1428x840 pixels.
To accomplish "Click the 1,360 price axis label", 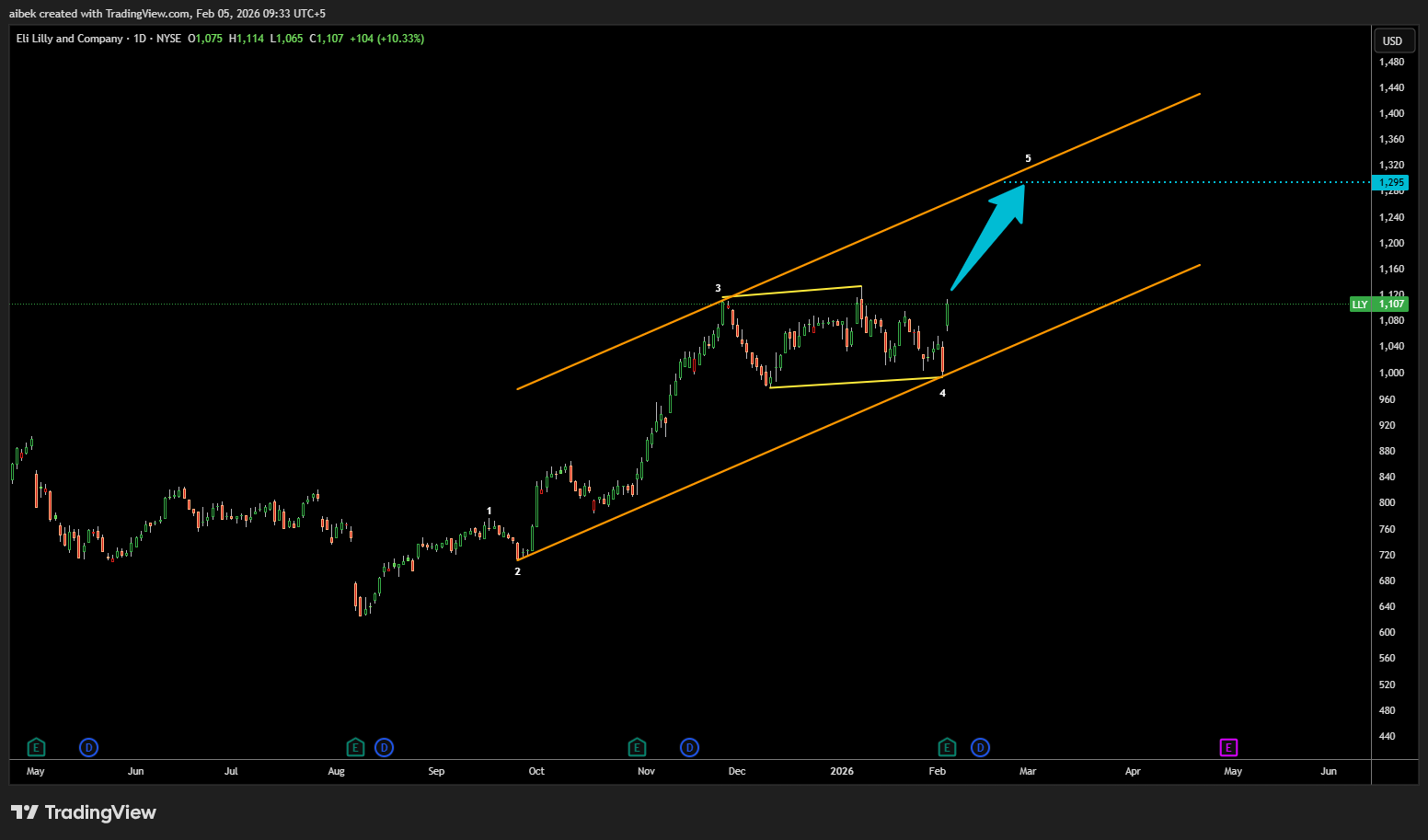I will click(x=1391, y=140).
